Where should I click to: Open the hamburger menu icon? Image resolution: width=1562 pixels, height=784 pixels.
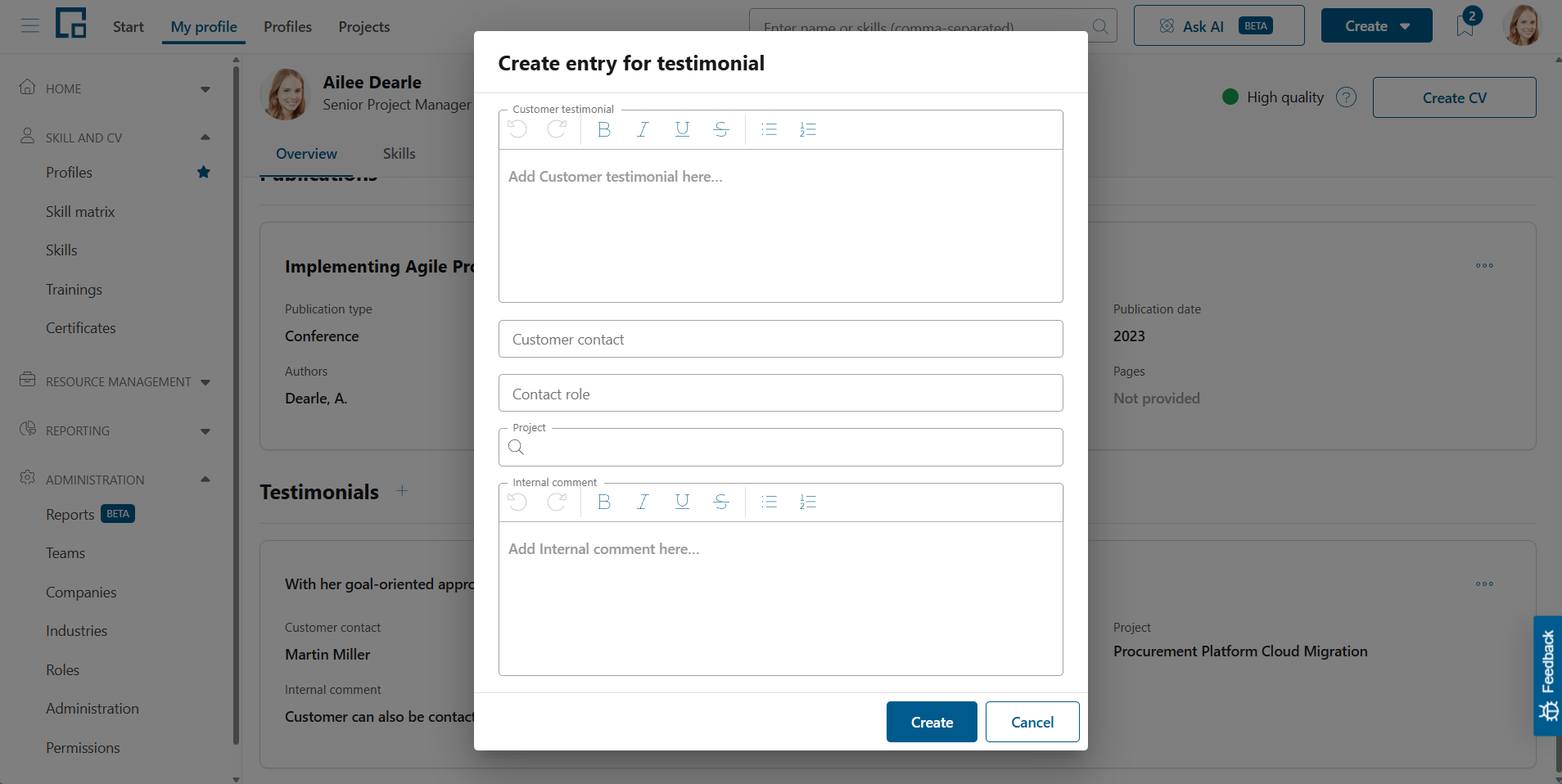(30, 26)
